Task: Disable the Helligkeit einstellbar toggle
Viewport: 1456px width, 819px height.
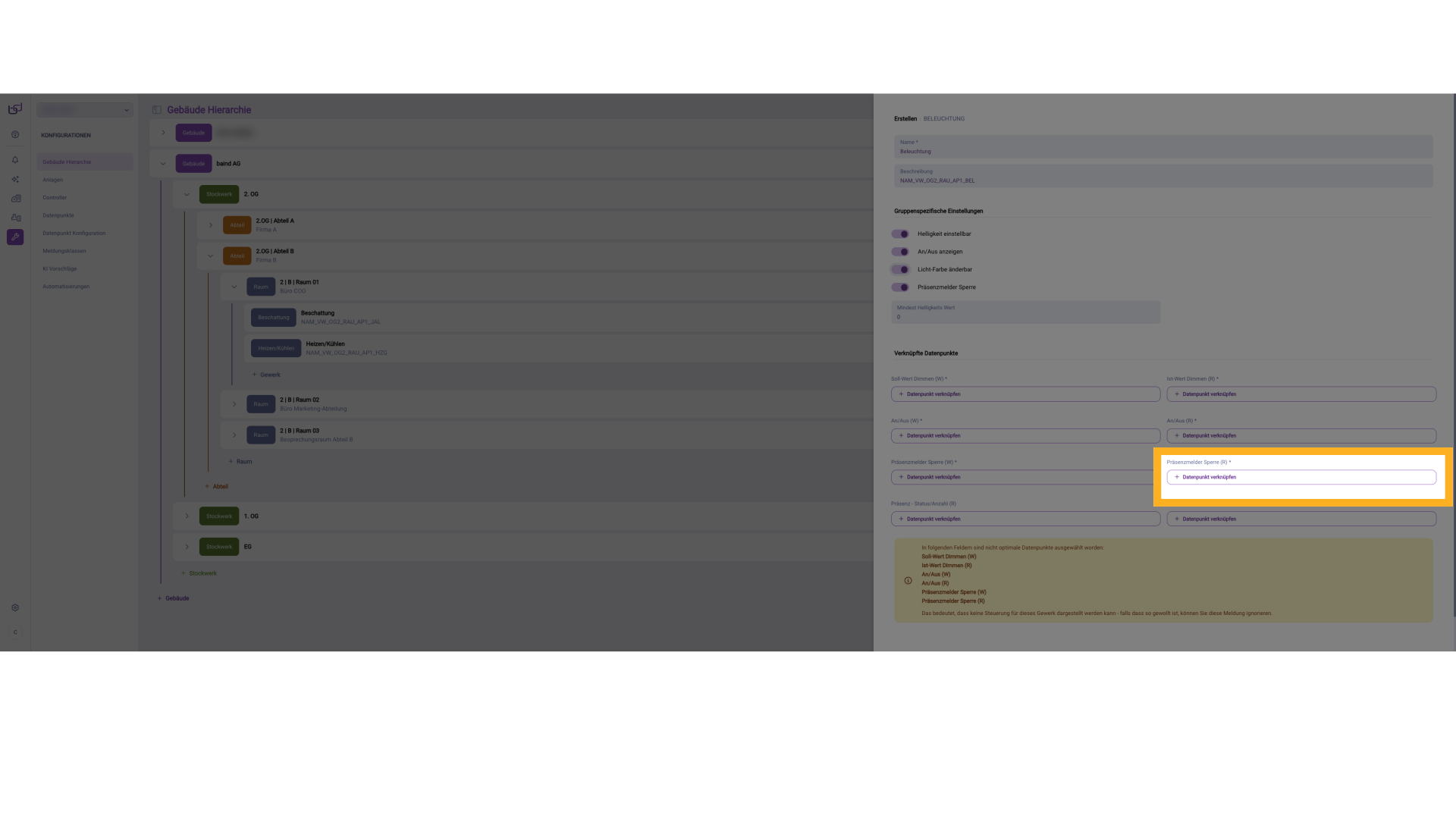Action: (x=900, y=234)
